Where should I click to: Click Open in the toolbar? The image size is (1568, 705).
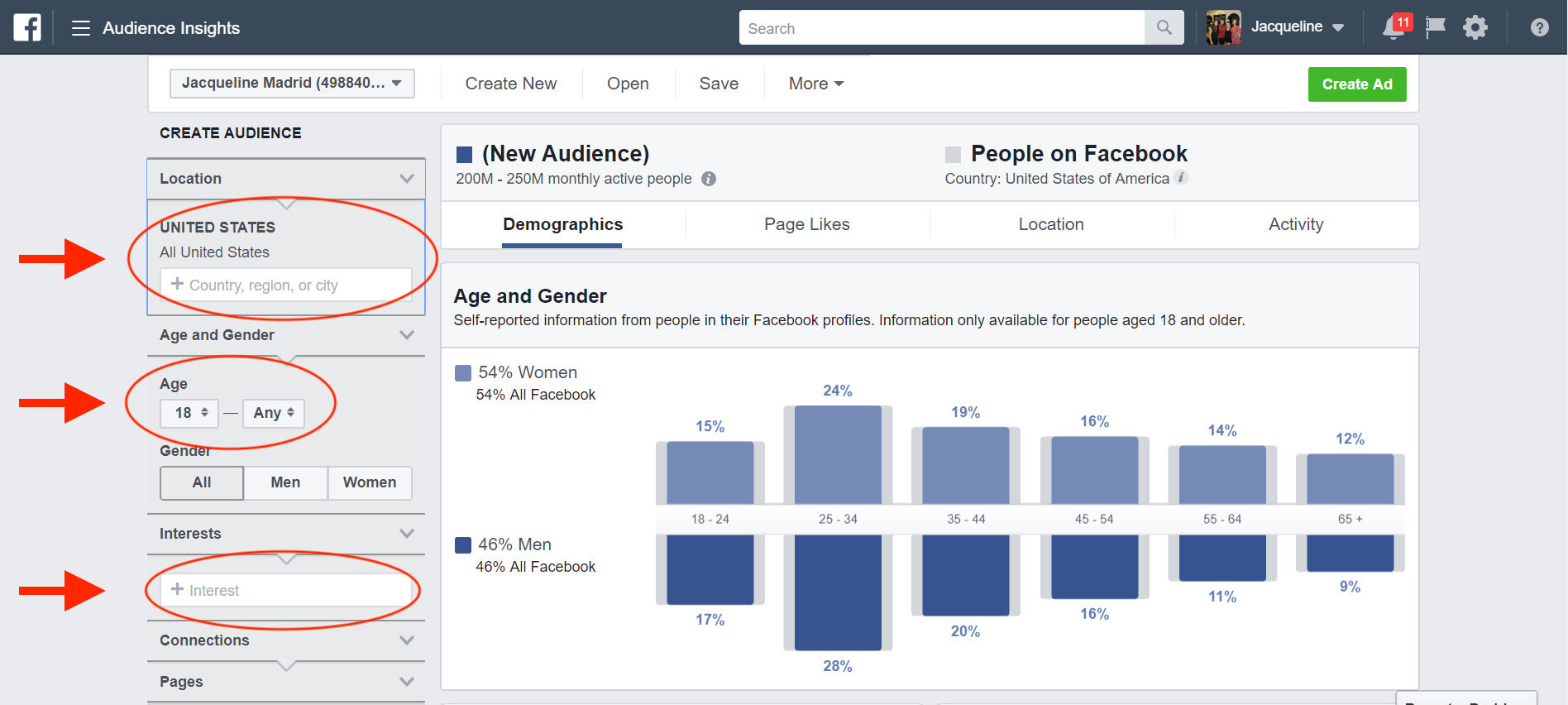click(628, 84)
